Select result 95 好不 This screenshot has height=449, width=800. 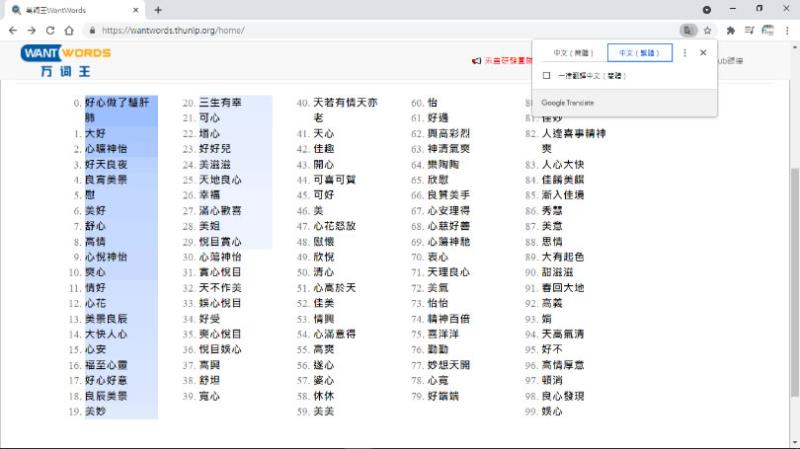coord(552,350)
